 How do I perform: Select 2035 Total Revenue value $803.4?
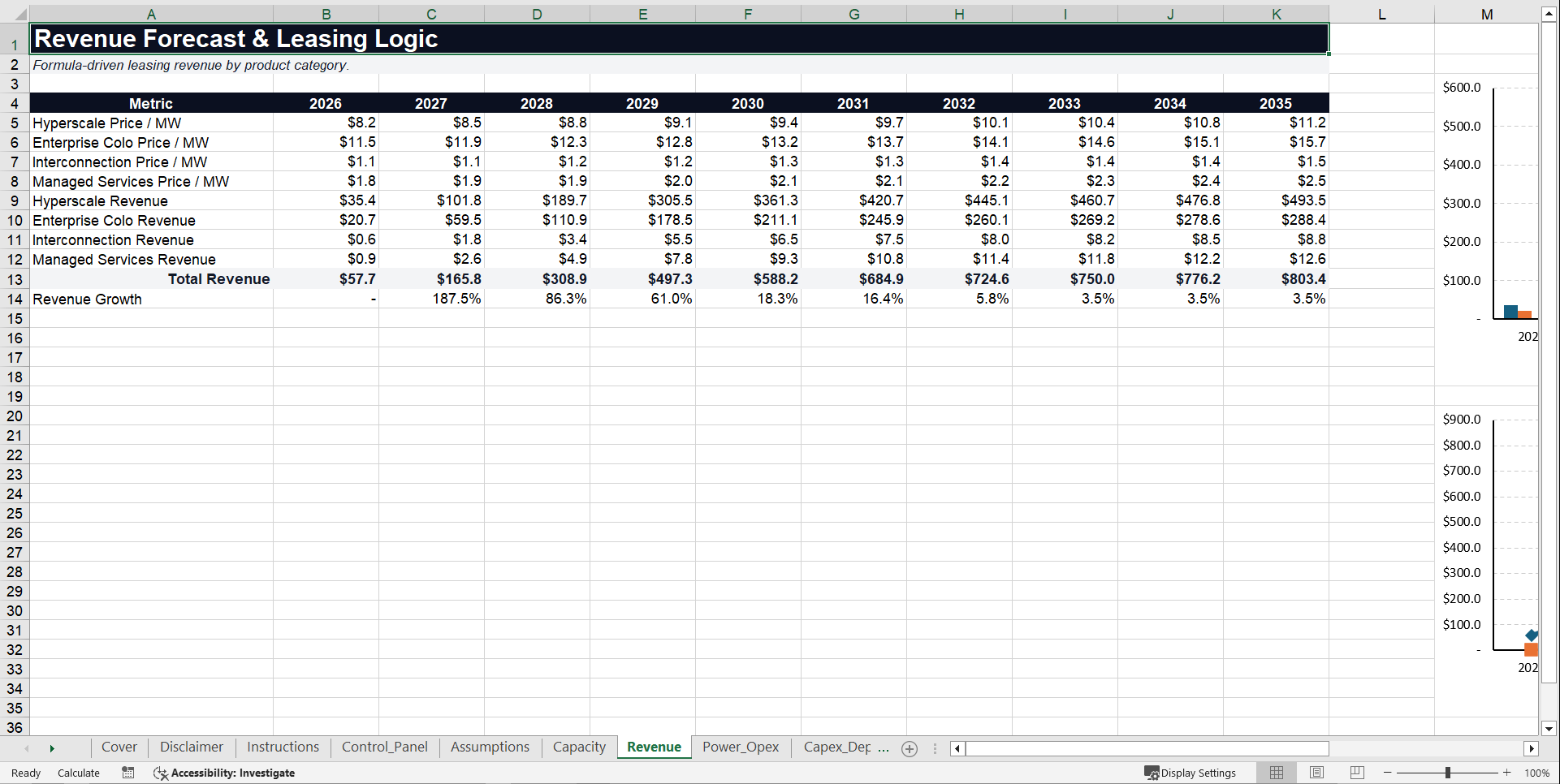1276,279
